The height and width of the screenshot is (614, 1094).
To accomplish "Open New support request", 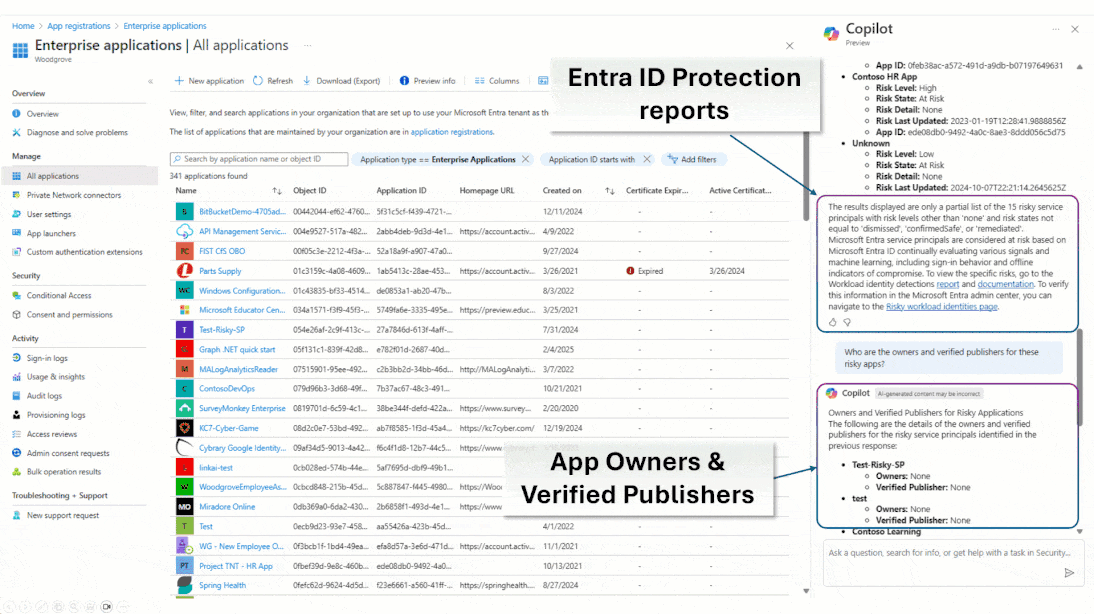I will pos(63,516).
